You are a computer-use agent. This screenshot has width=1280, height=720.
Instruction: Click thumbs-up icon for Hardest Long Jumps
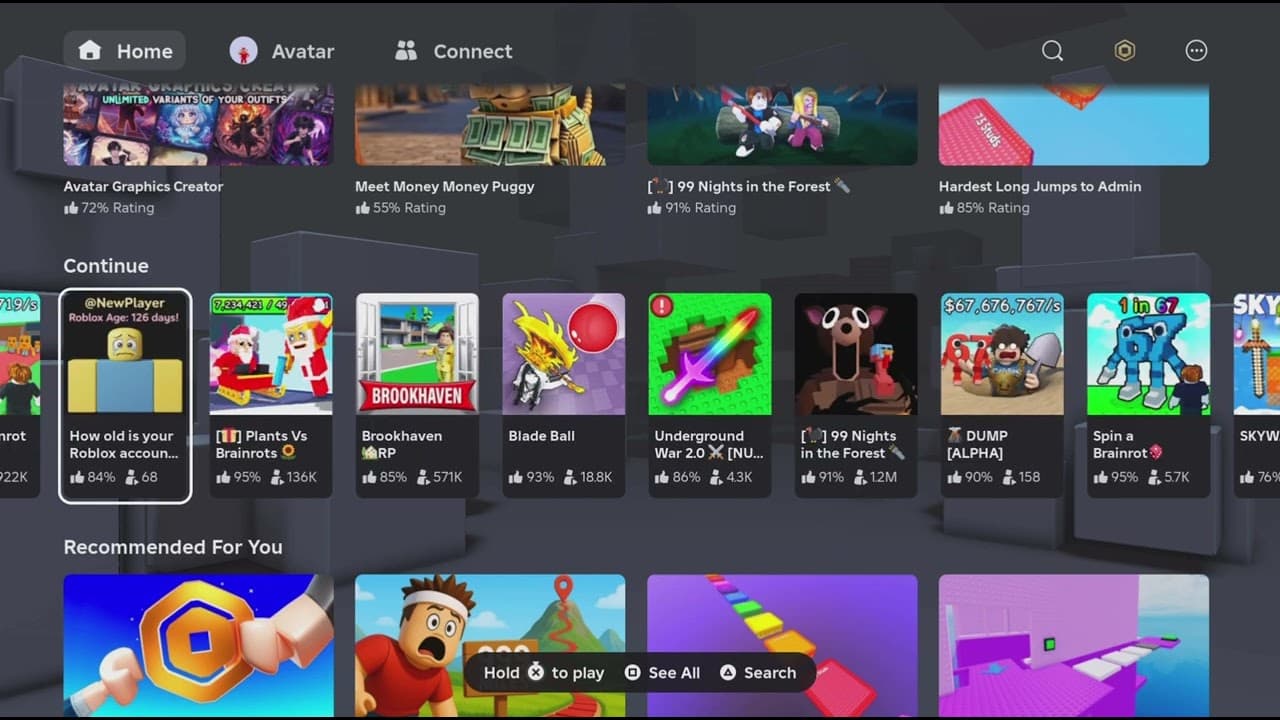coord(946,208)
